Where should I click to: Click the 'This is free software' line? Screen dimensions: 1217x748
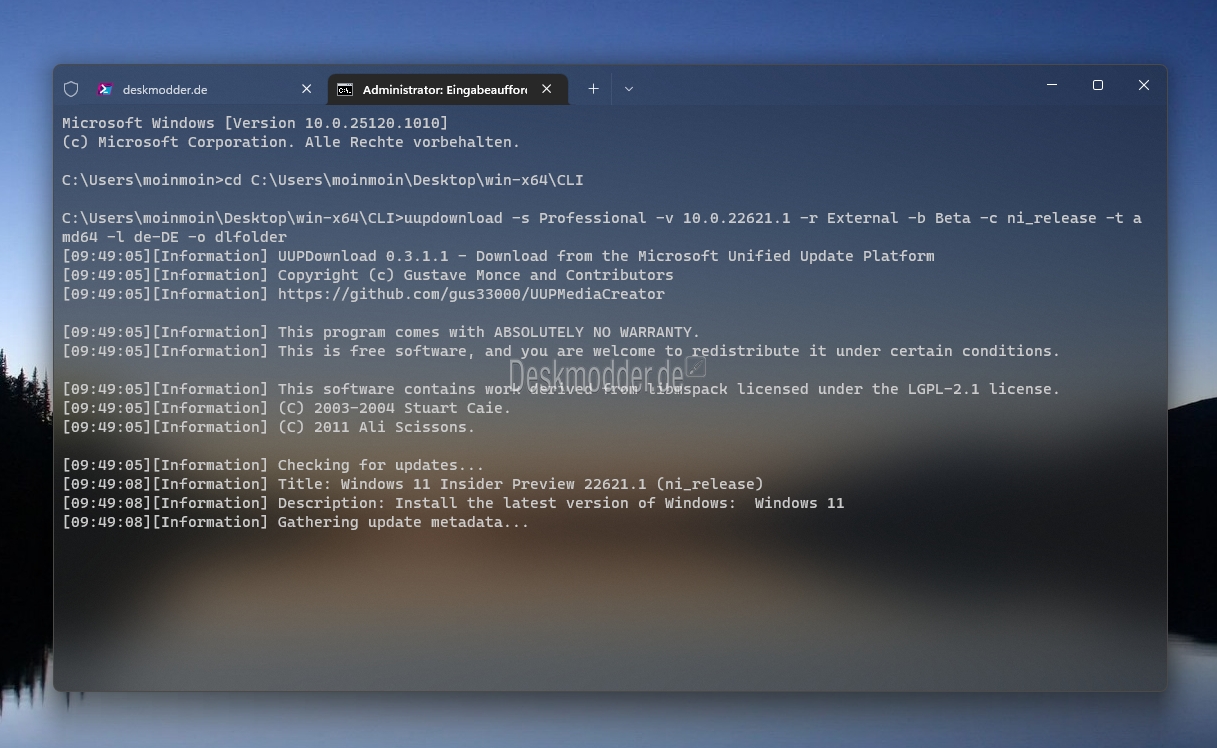pyautogui.click(x=561, y=351)
